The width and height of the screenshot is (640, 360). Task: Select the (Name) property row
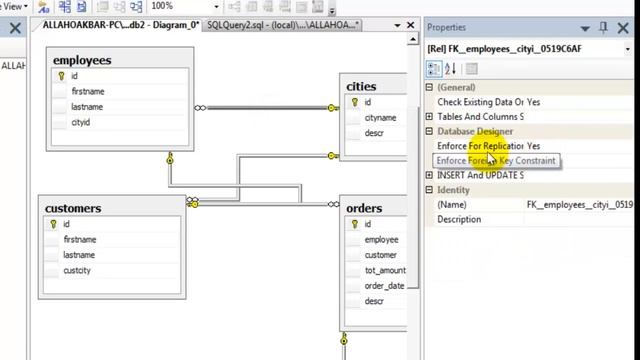tap(530, 204)
